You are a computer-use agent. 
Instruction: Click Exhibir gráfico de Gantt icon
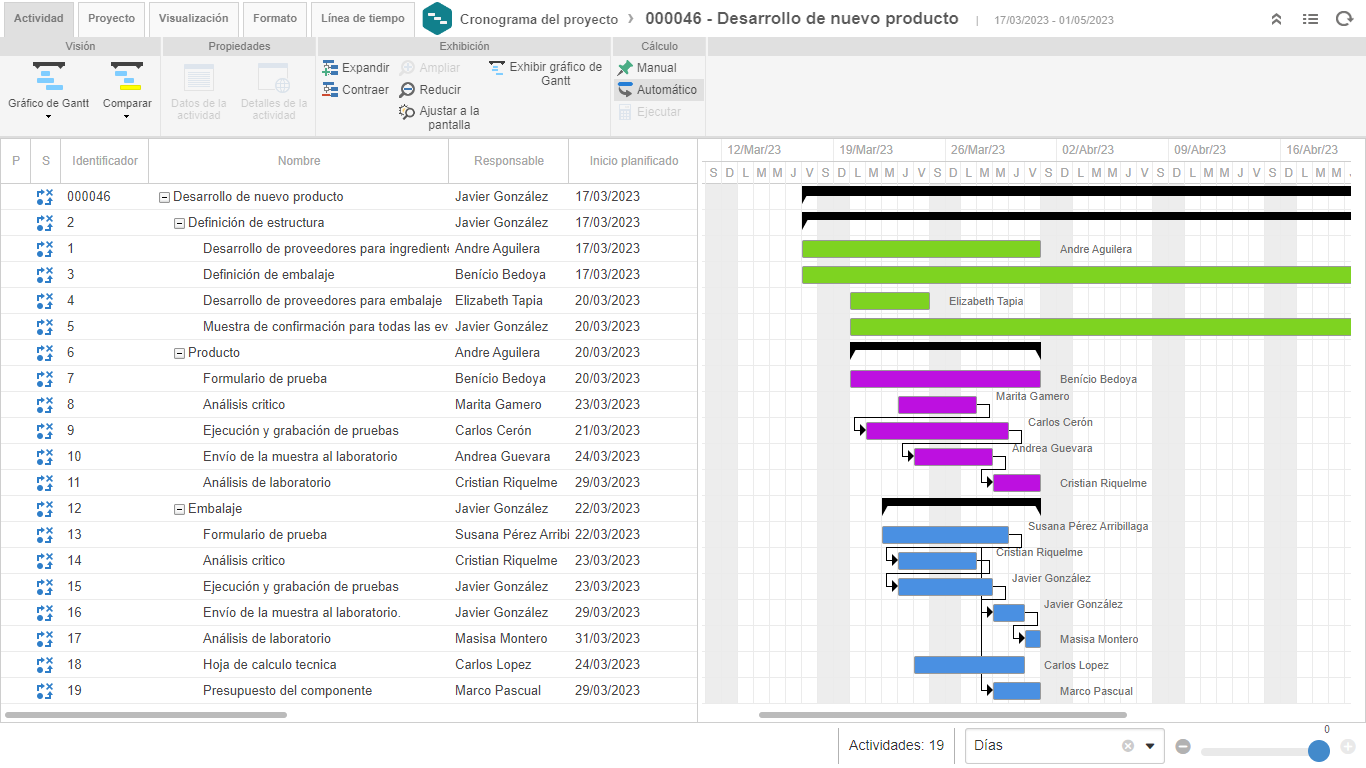[x=497, y=67]
